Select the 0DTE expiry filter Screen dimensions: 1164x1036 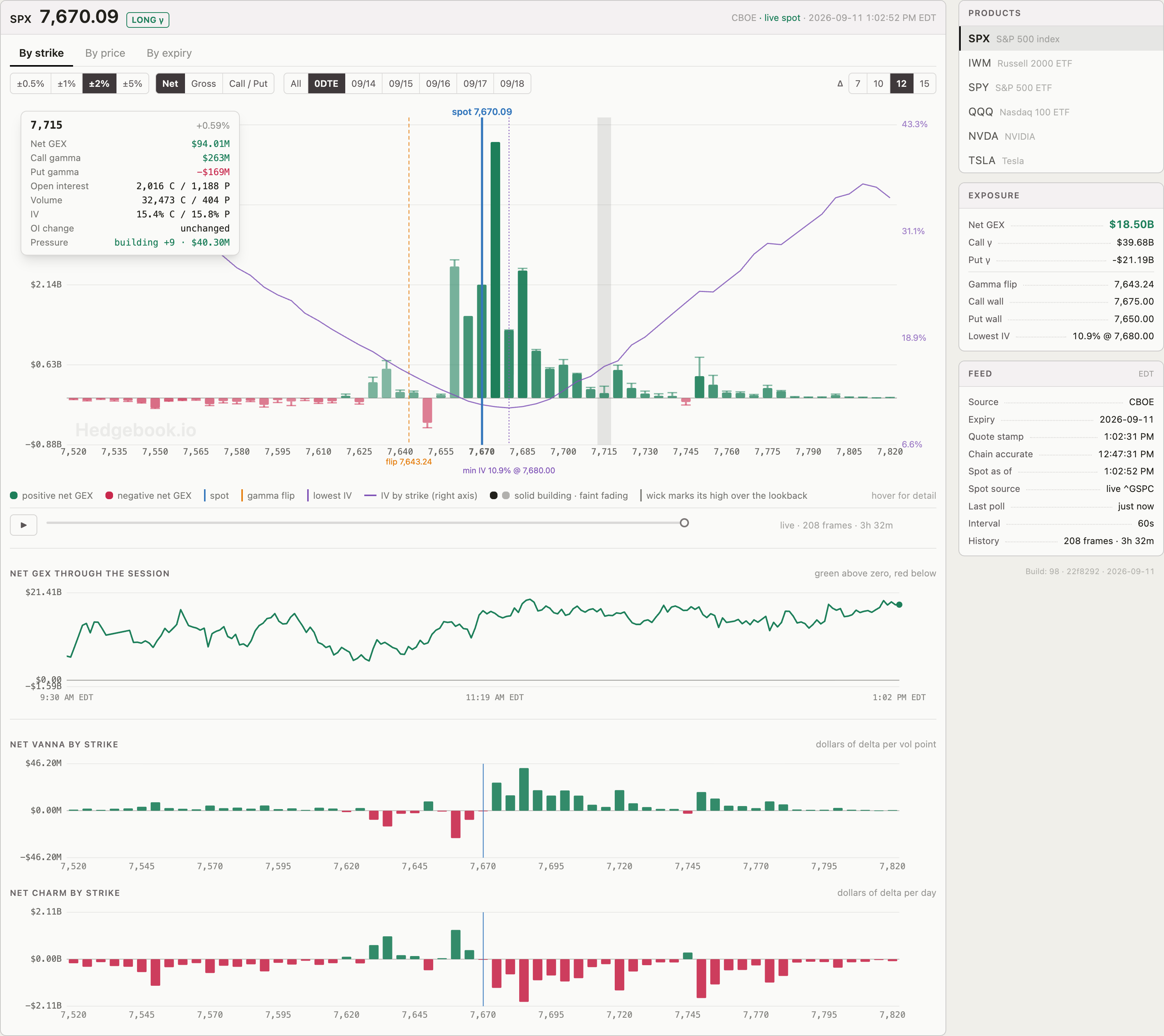pos(326,84)
